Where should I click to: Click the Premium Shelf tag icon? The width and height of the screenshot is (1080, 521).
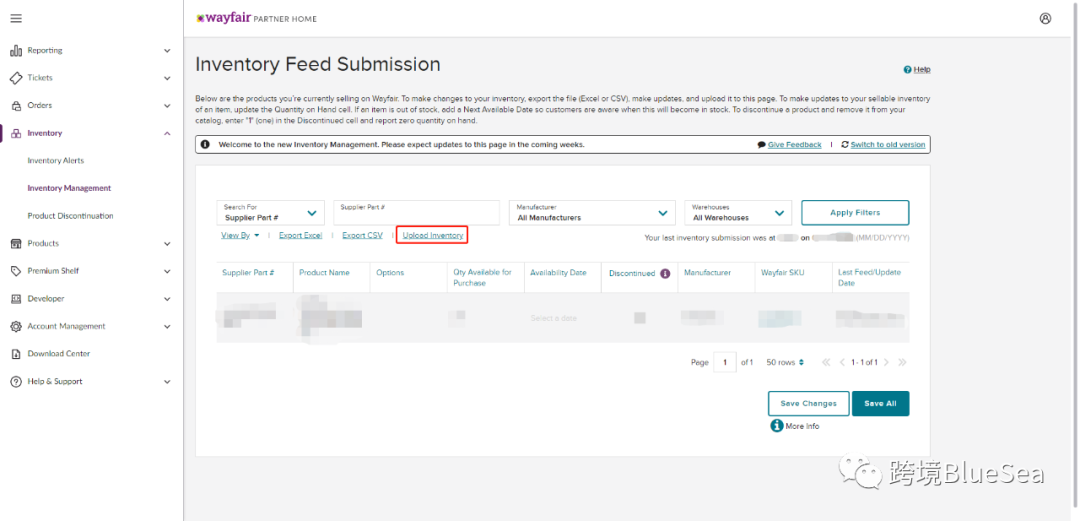[x=16, y=271]
